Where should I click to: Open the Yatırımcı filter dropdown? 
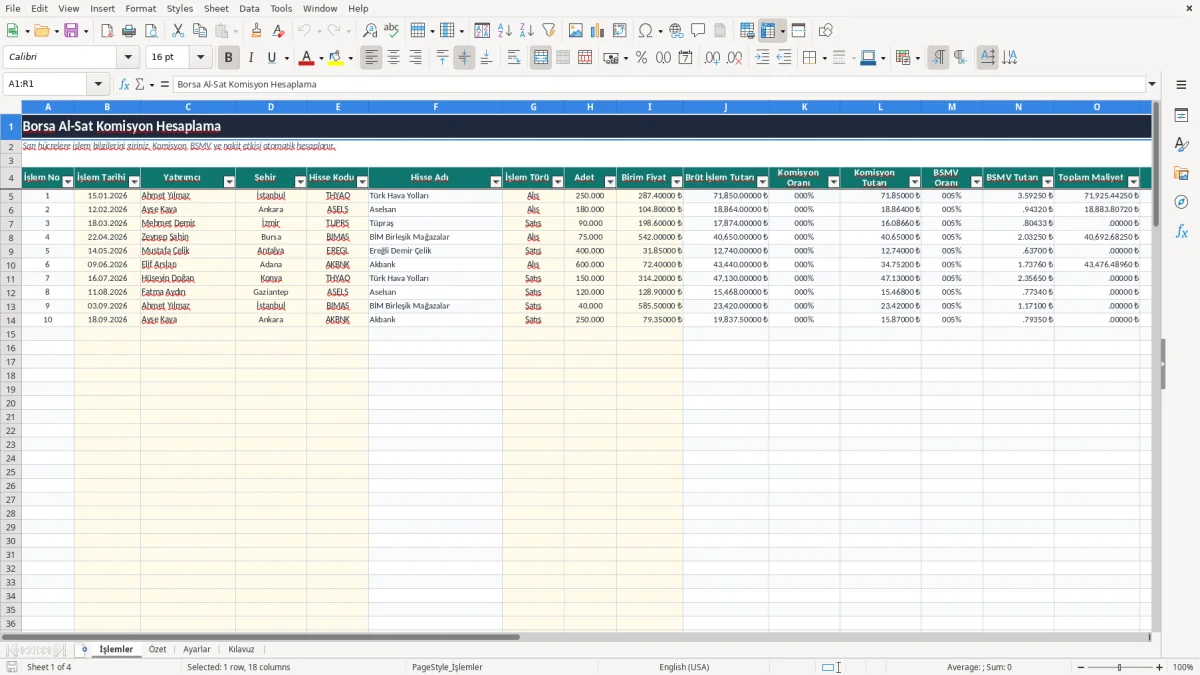pos(229,182)
